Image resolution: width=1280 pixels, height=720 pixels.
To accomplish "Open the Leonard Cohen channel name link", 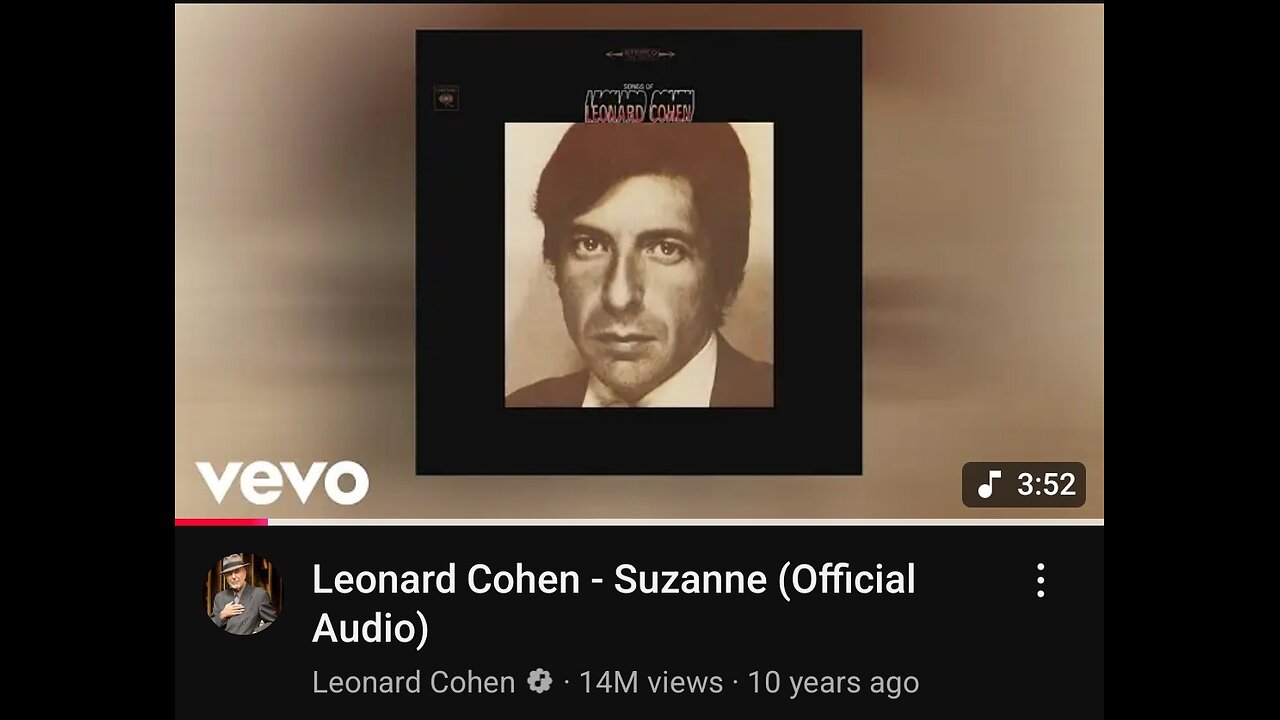I will pos(413,682).
